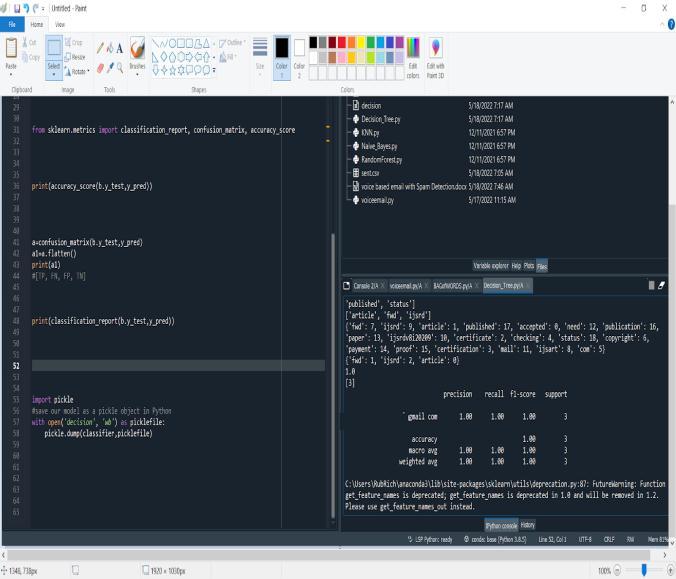Select the Five-point star shape

[x=172, y=70]
